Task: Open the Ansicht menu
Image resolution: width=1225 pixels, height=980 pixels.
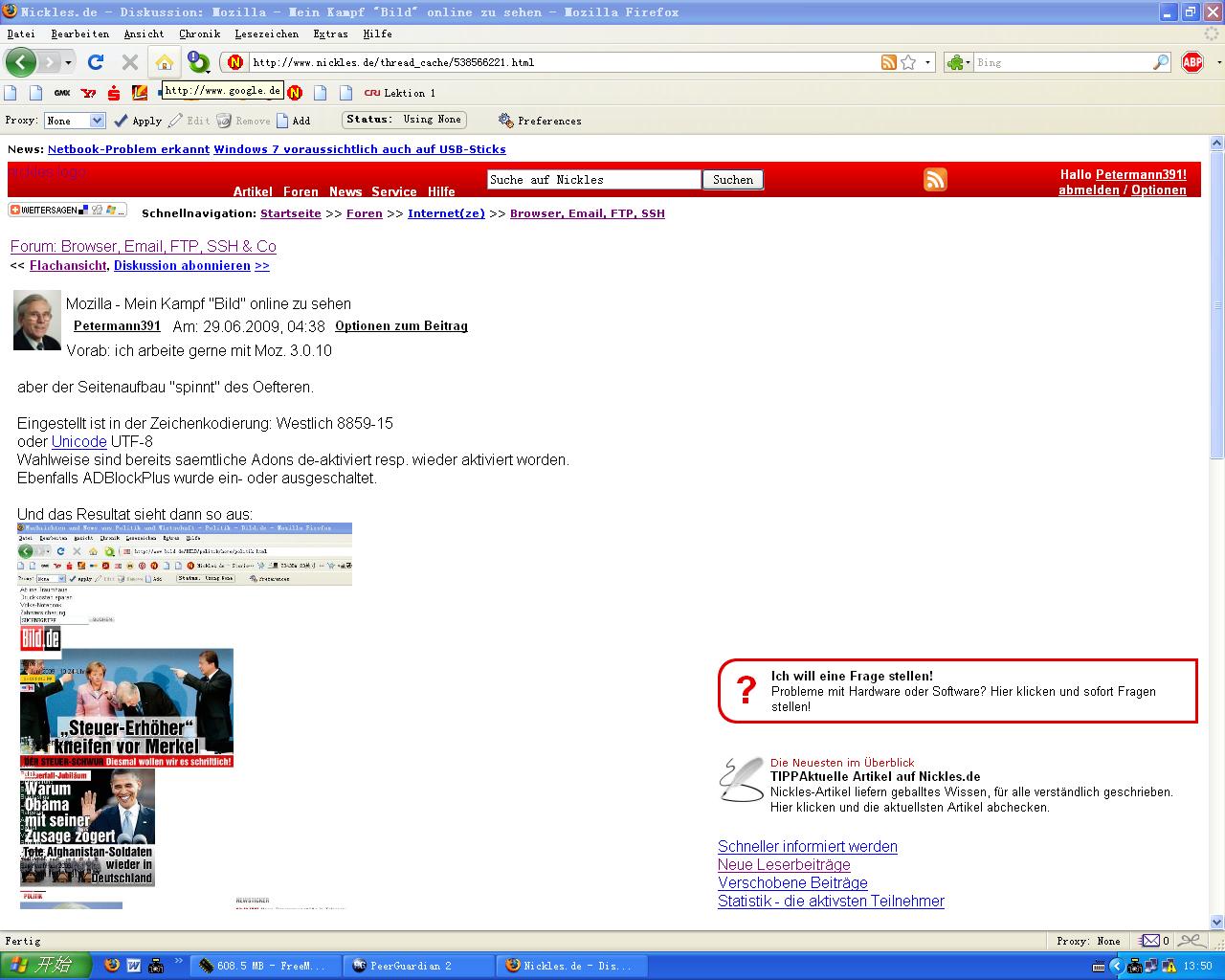Action: tap(144, 33)
